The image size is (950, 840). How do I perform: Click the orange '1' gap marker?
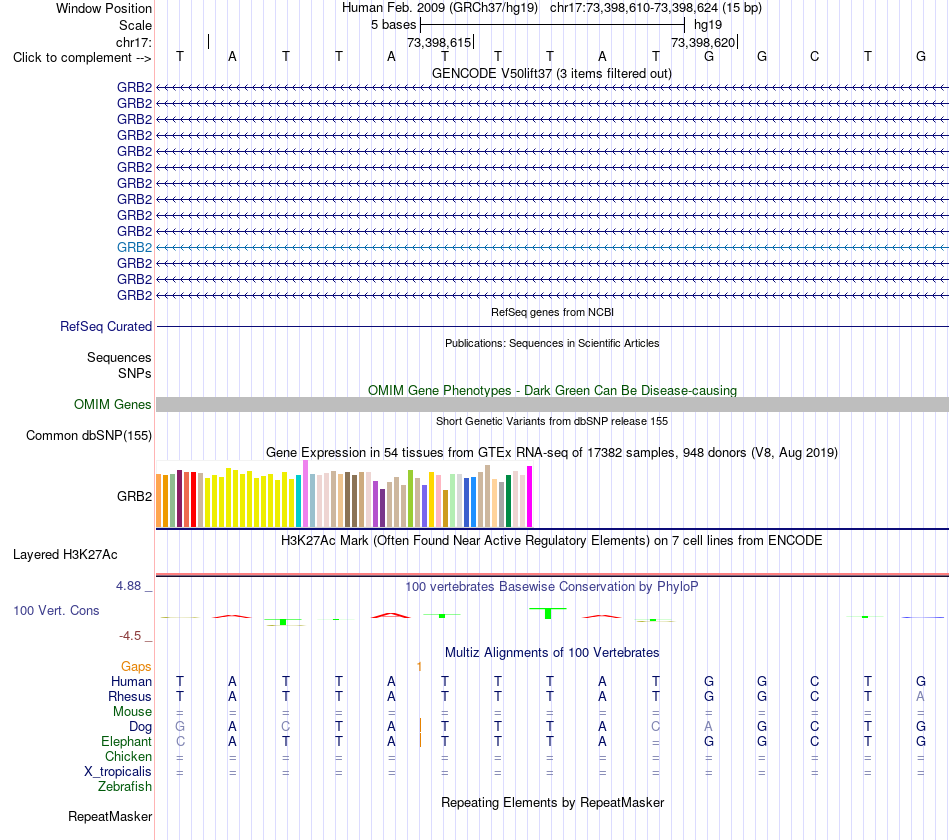pyautogui.click(x=419, y=667)
